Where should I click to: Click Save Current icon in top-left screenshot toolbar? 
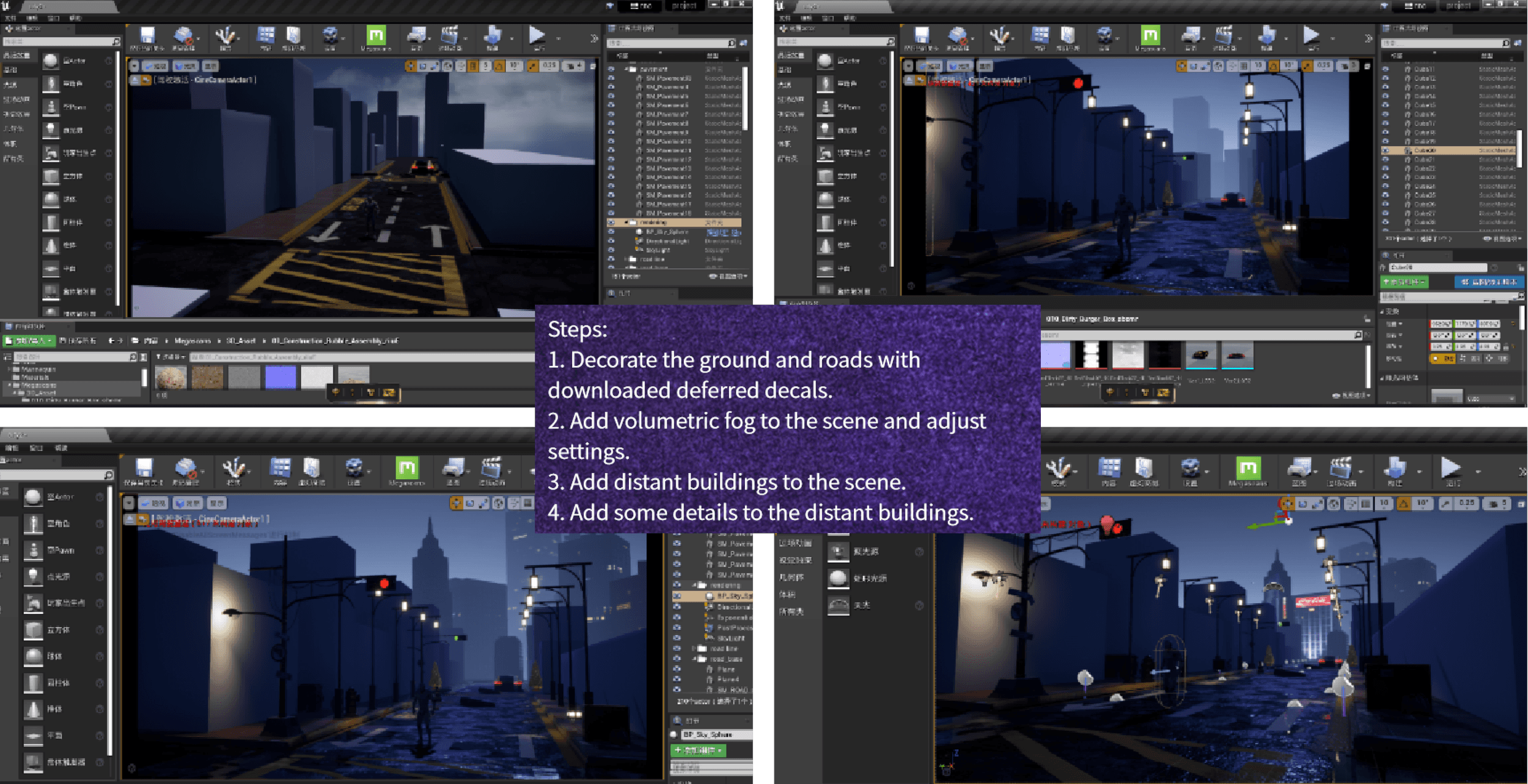click(147, 35)
